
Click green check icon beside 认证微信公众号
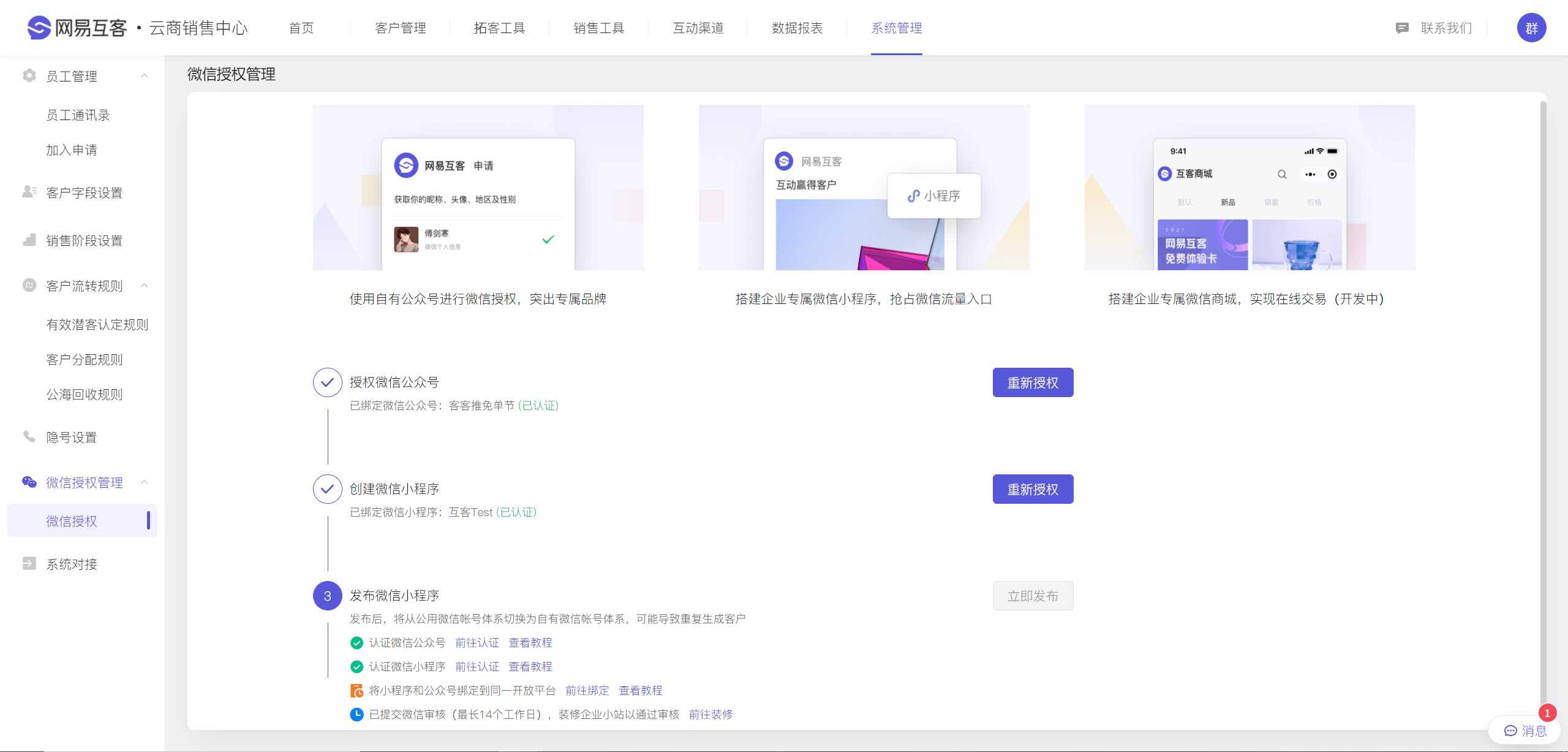tap(356, 643)
